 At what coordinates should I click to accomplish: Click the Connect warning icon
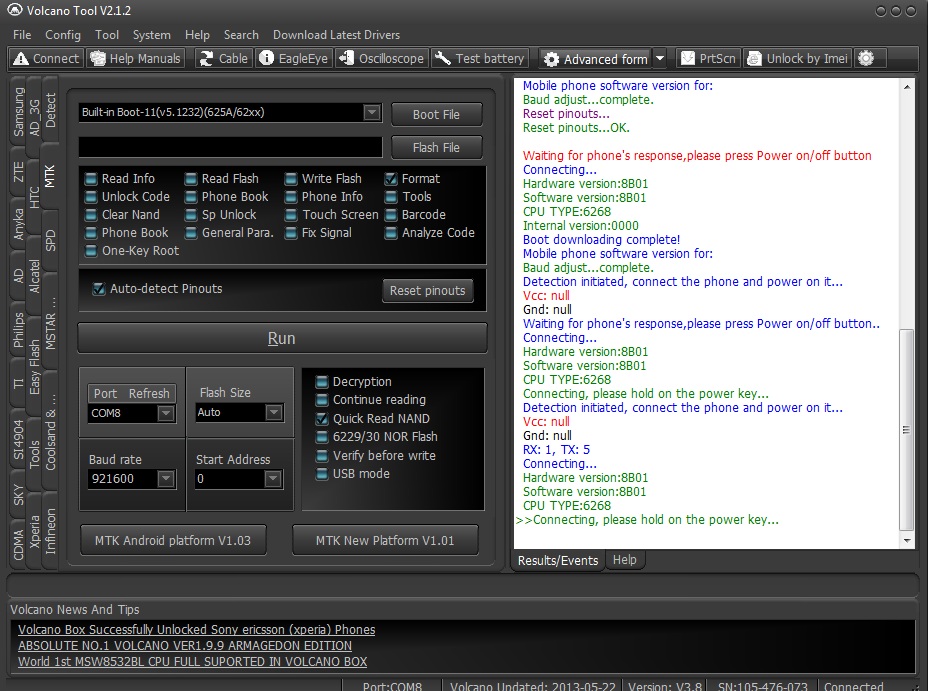21,59
